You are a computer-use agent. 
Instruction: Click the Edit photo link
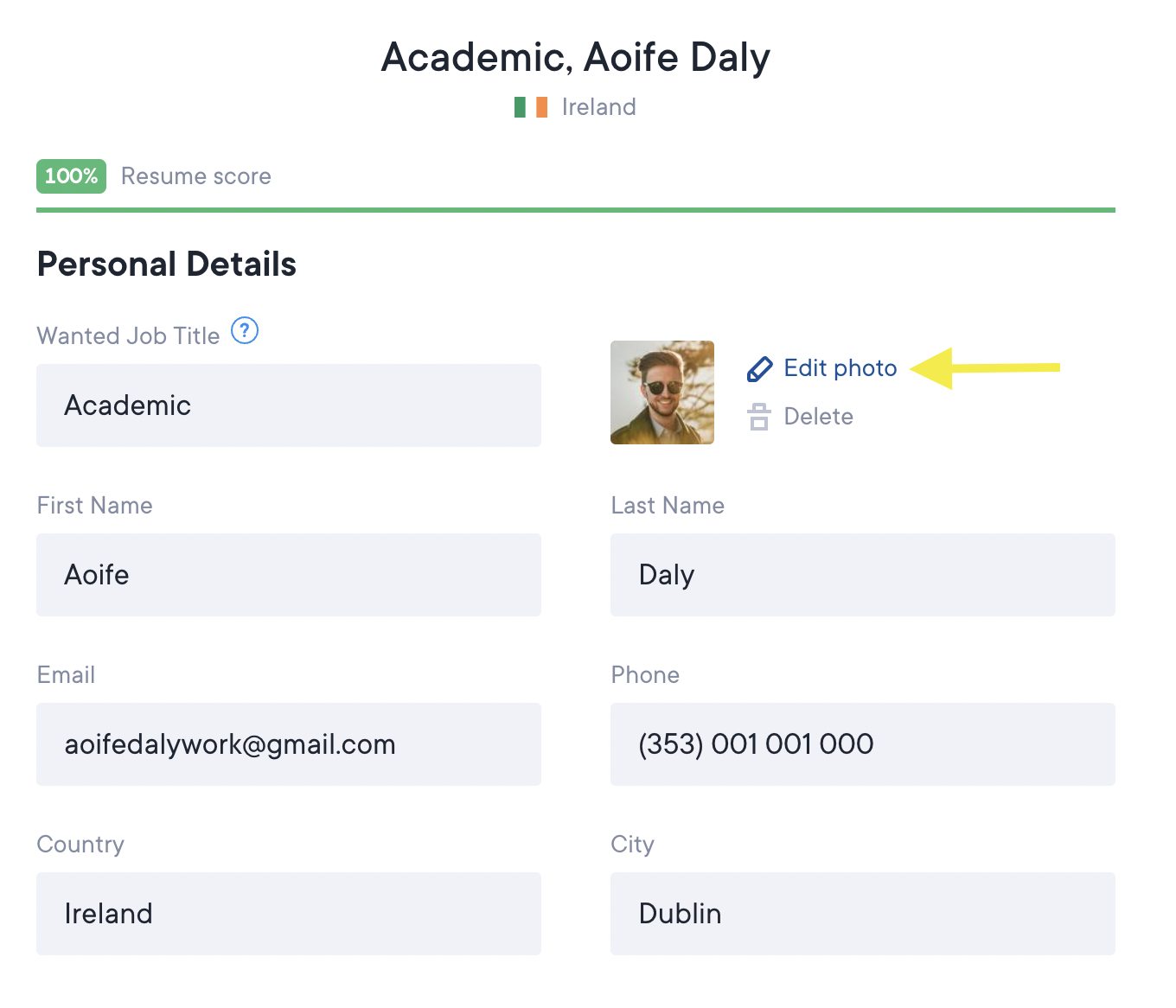point(840,368)
